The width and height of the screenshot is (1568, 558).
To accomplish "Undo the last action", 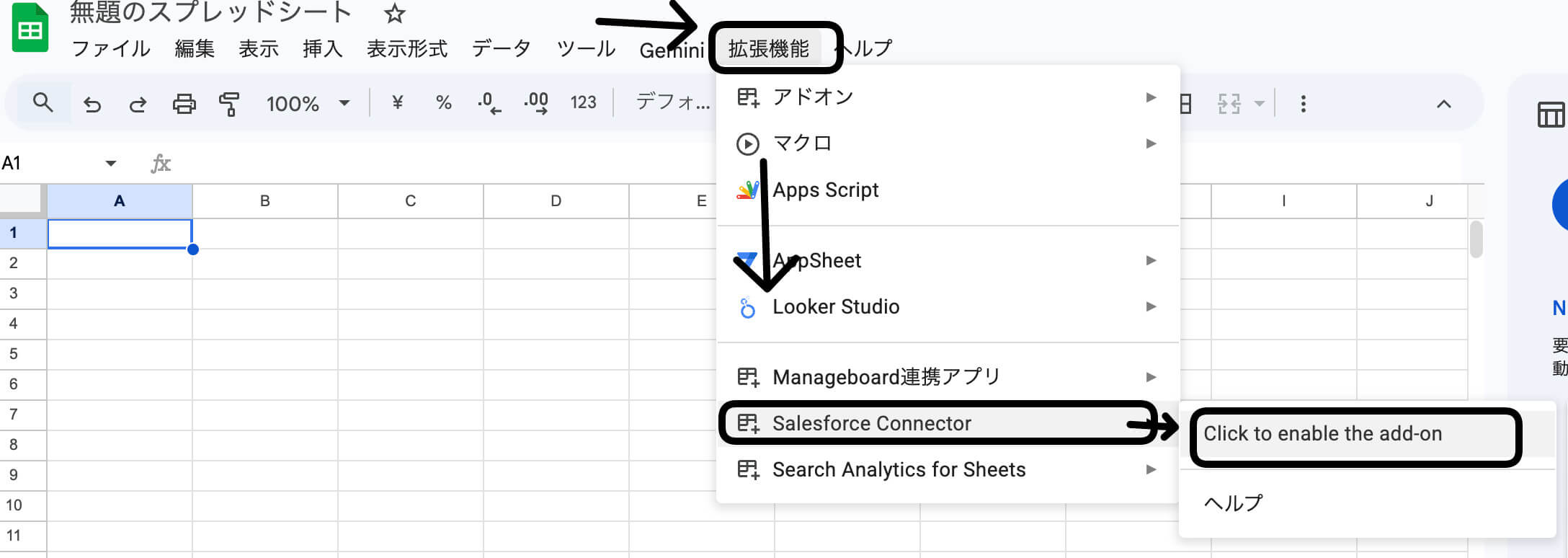I will 92,104.
